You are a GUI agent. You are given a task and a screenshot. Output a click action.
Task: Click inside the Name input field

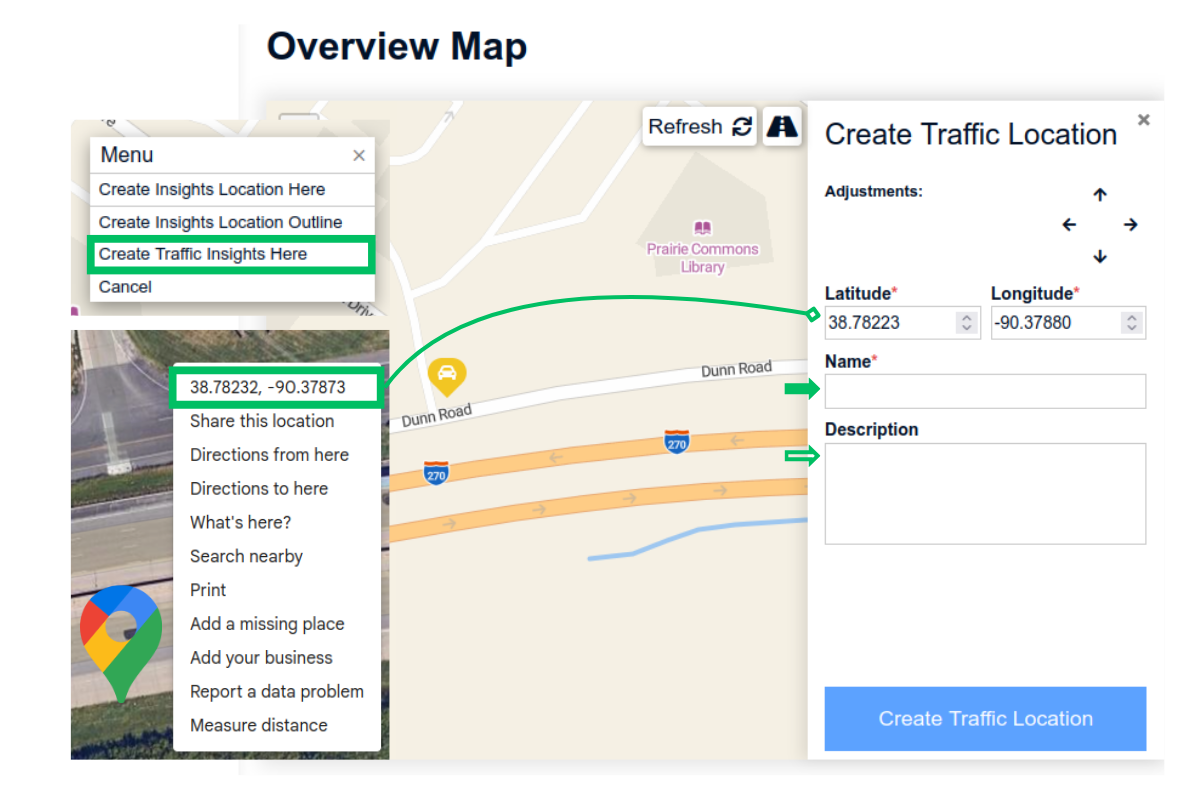point(985,391)
